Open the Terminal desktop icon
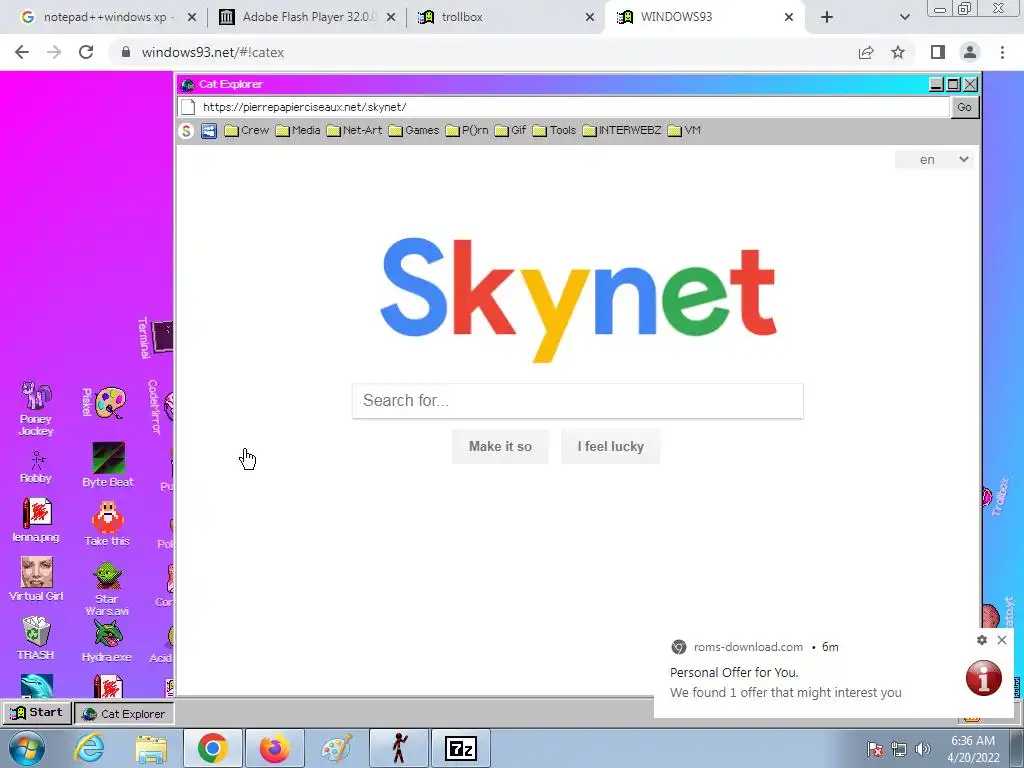The width and height of the screenshot is (1024, 768). tap(155, 338)
